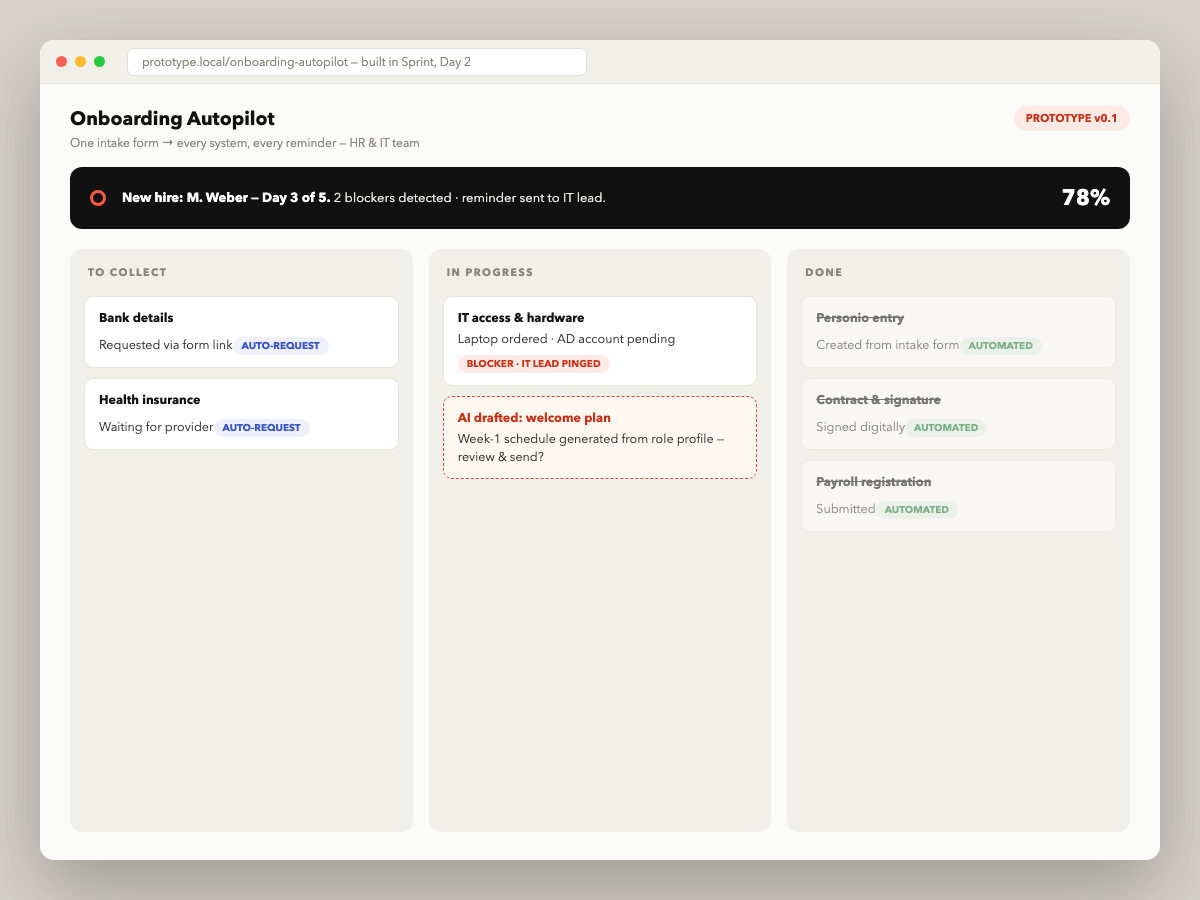Click the red status ring in the banner
The image size is (1200, 900).
point(98,198)
